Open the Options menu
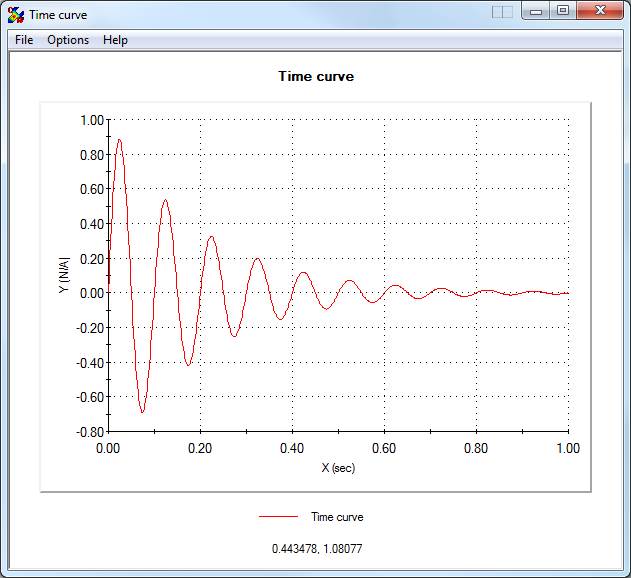The height and width of the screenshot is (578, 631). coord(68,40)
